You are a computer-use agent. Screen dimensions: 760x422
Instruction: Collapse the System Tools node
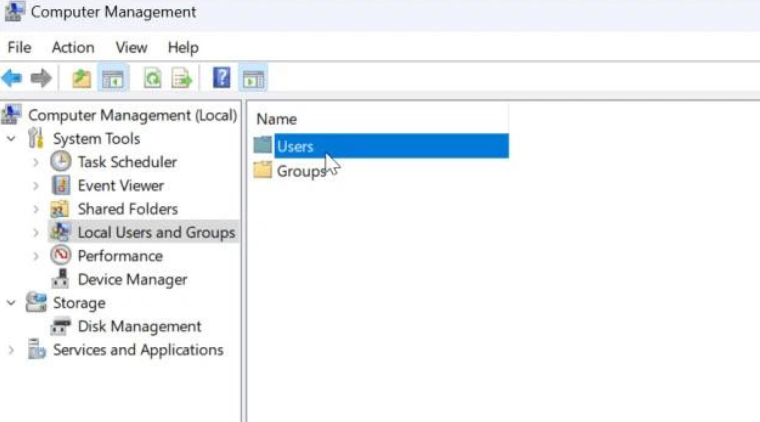point(11,139)
